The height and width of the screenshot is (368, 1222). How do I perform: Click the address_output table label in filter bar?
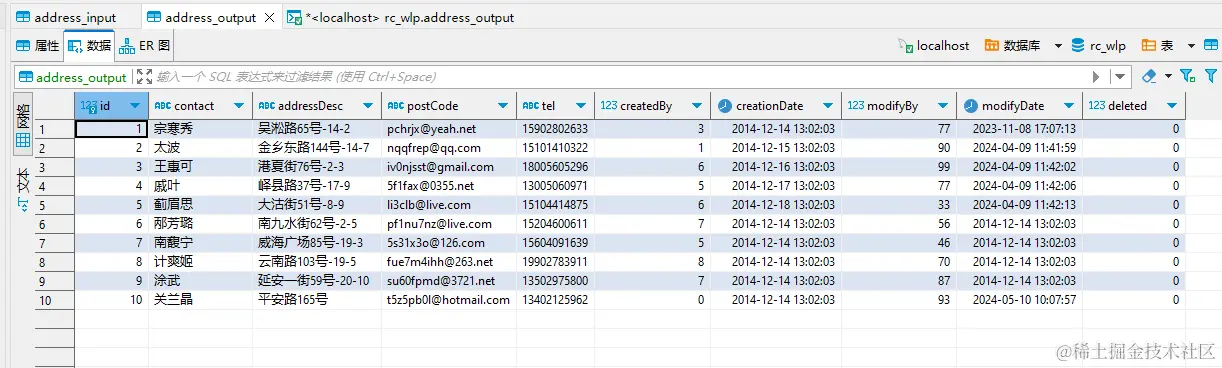pos(73,77)
